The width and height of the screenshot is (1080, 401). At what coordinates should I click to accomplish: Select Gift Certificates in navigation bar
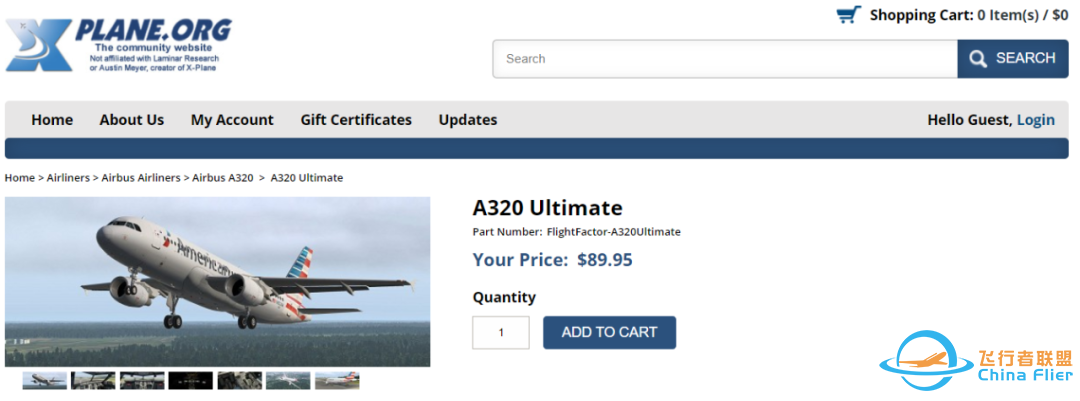point(356,120)
